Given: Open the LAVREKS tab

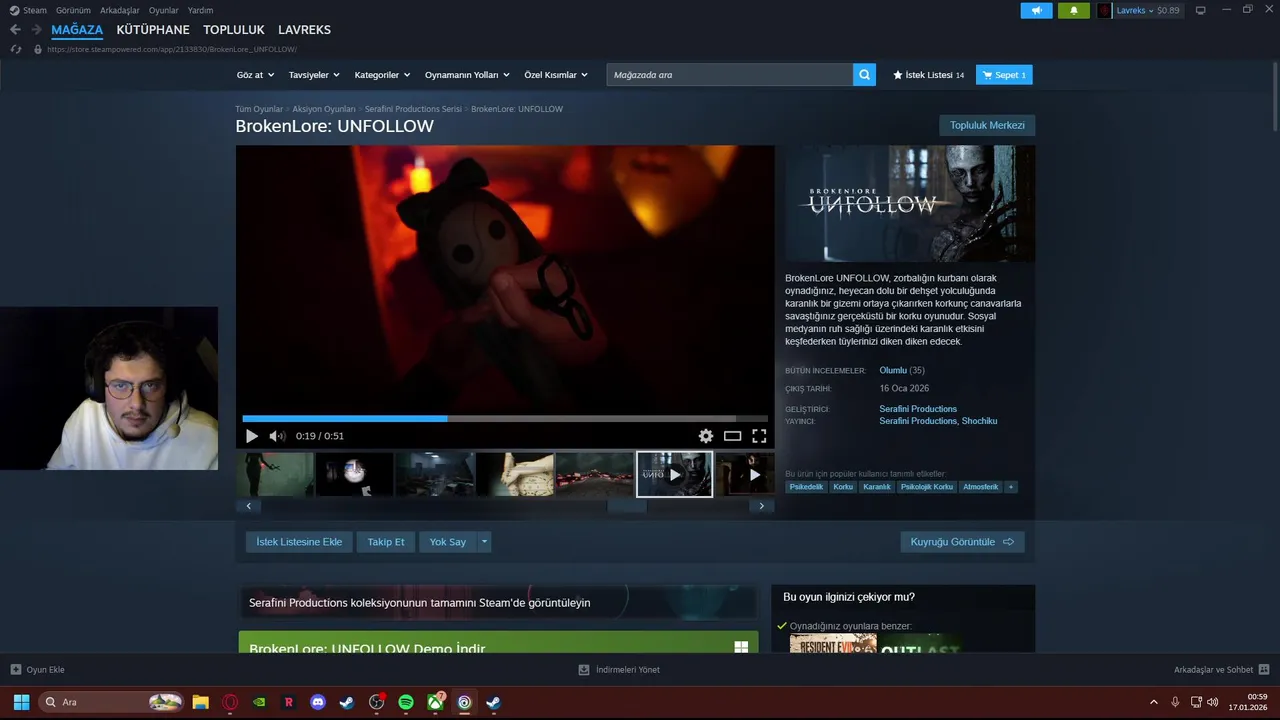Looking at the screenshot, I should click(x=304, y=30).
